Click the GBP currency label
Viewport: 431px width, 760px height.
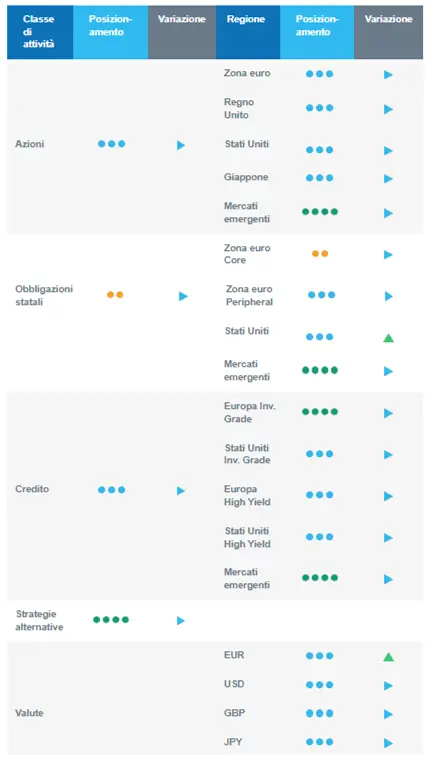(x=235, y=713)
